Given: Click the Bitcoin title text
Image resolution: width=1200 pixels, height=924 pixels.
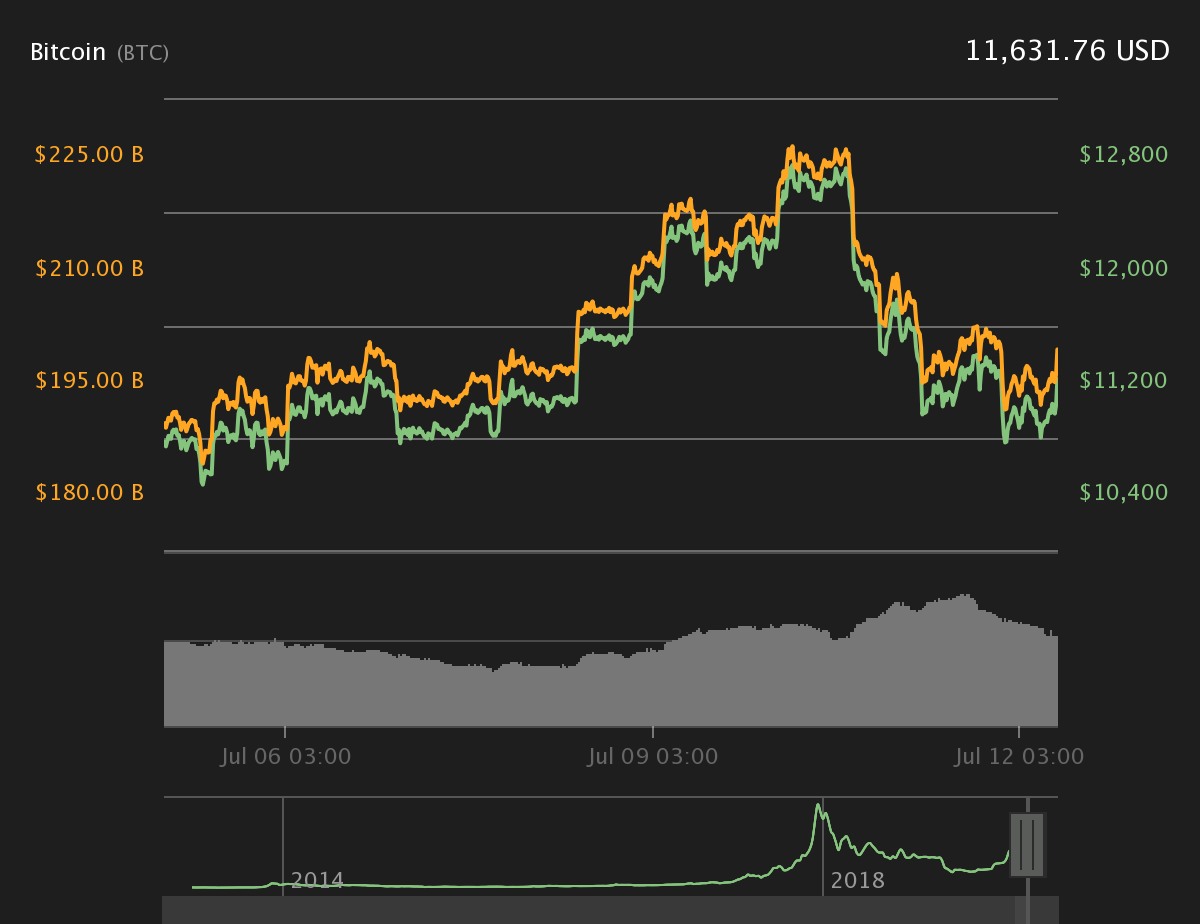Looking at the screenshot, I should (x=68, y=52).
